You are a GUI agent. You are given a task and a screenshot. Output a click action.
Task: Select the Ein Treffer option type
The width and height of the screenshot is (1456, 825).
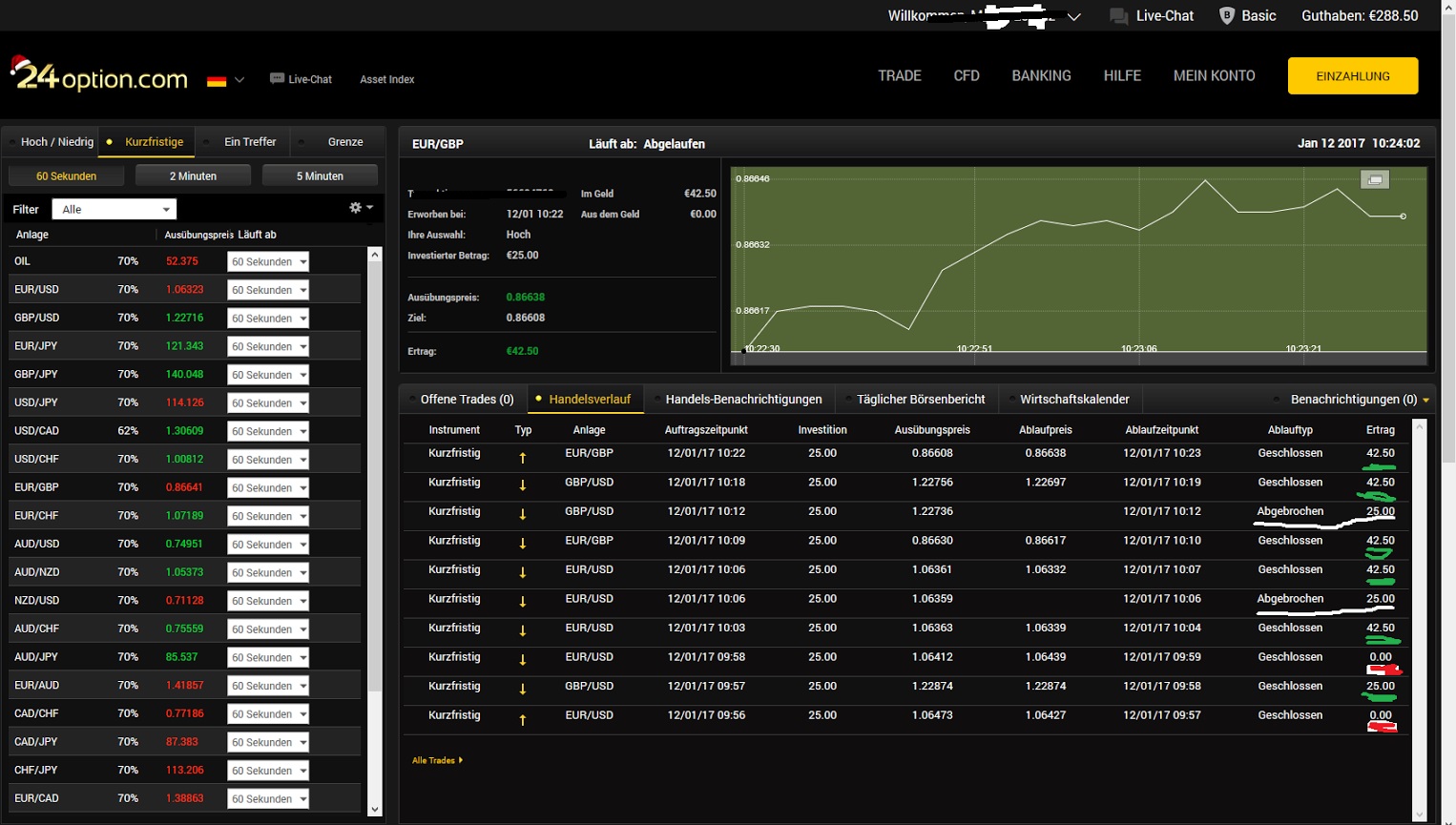[249, 142]
